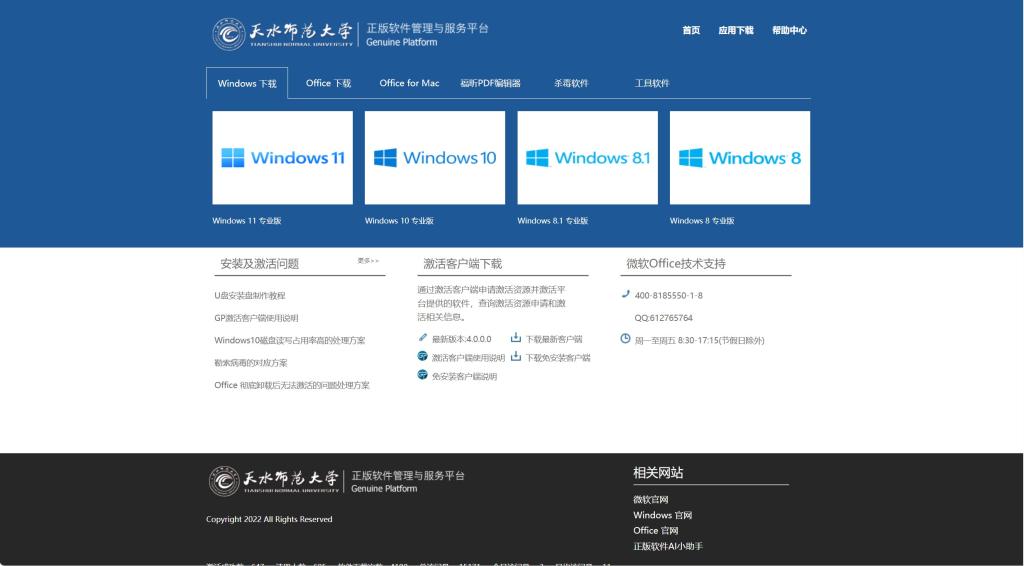The image size is (1024, 566).
Task: Click the Windows 8.1 专业版 caption
Action: 552,221
